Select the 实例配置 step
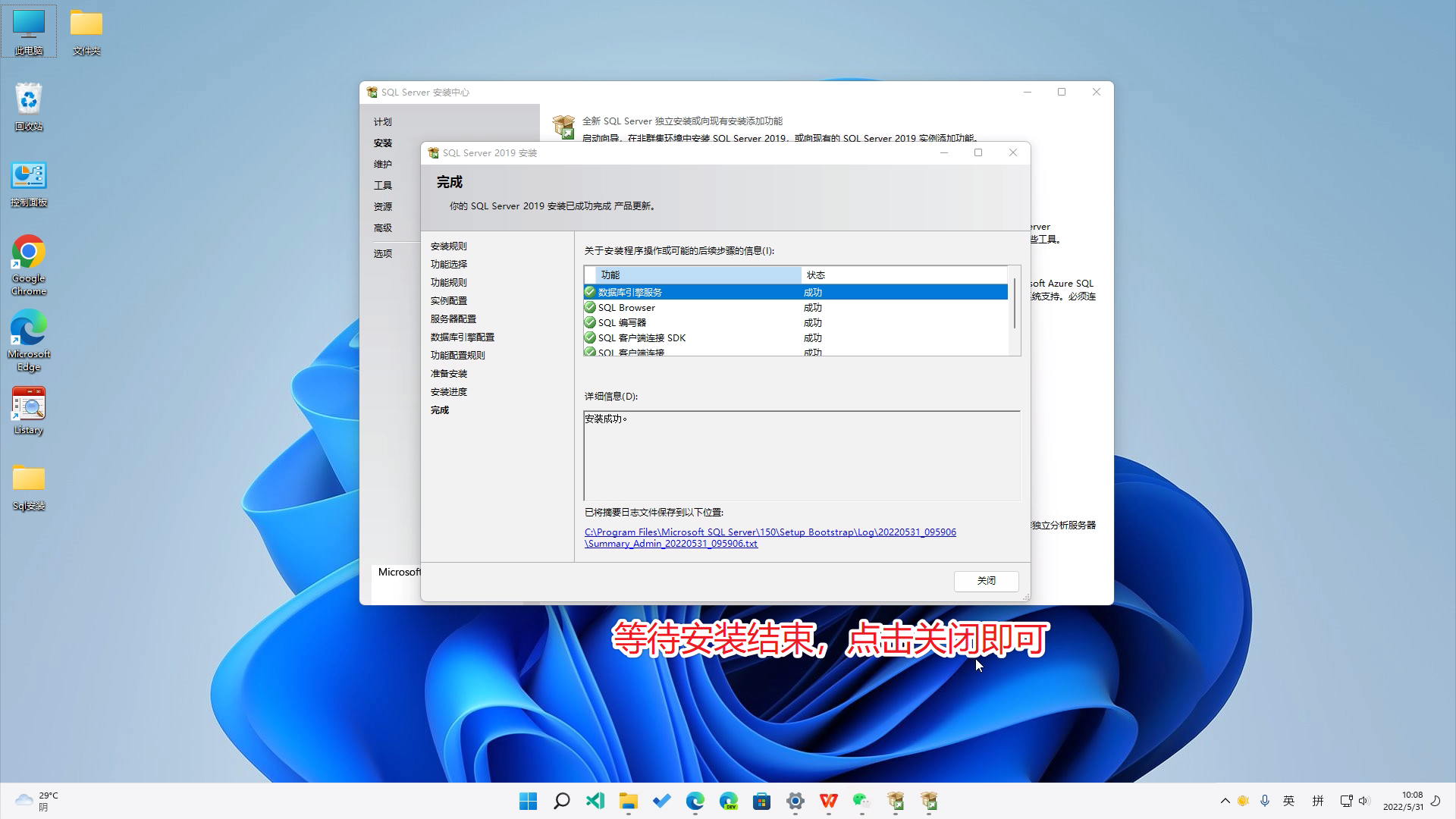This screenshot has width=1456, height=819. tap(449, 301)
